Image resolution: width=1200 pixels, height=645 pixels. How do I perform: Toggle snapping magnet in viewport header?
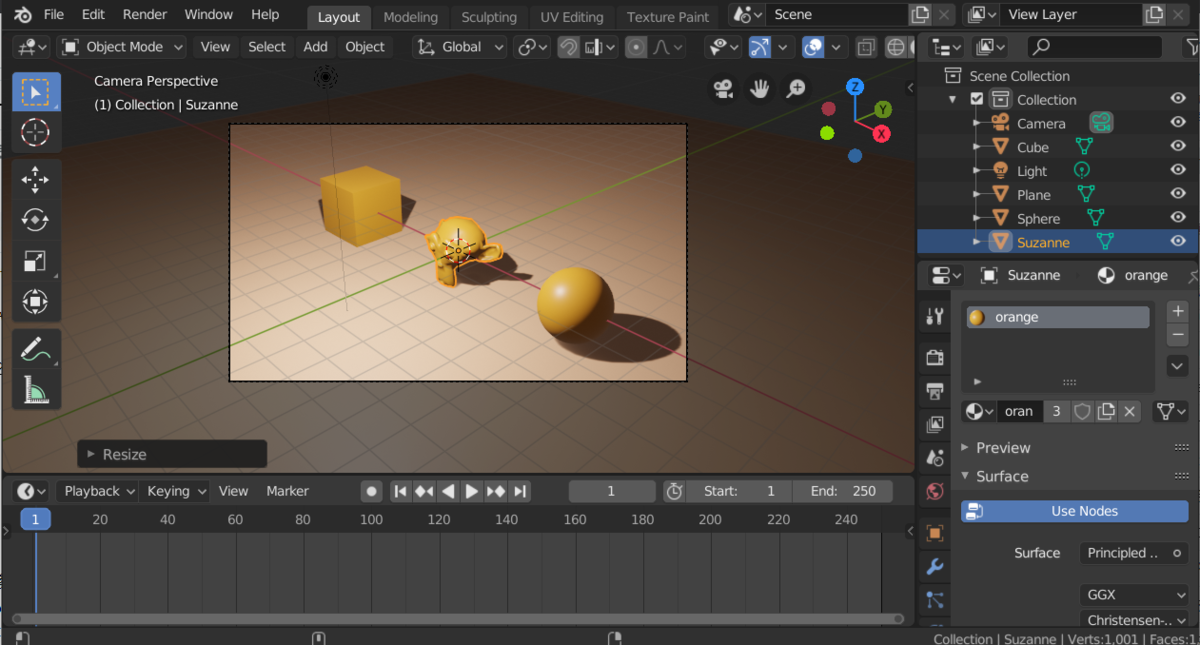point(568,47)
